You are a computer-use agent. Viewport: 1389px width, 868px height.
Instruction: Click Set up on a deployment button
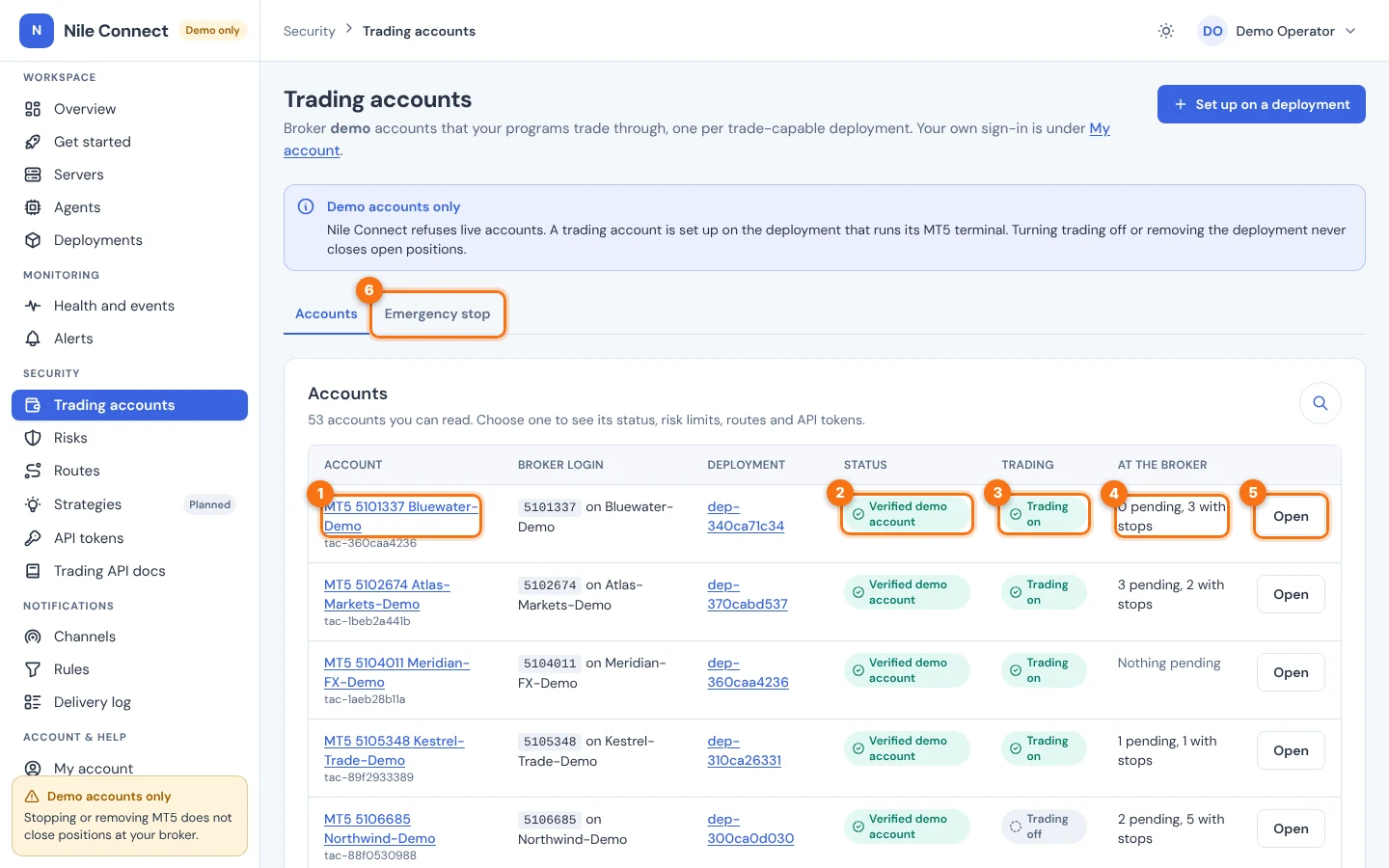1262,104
